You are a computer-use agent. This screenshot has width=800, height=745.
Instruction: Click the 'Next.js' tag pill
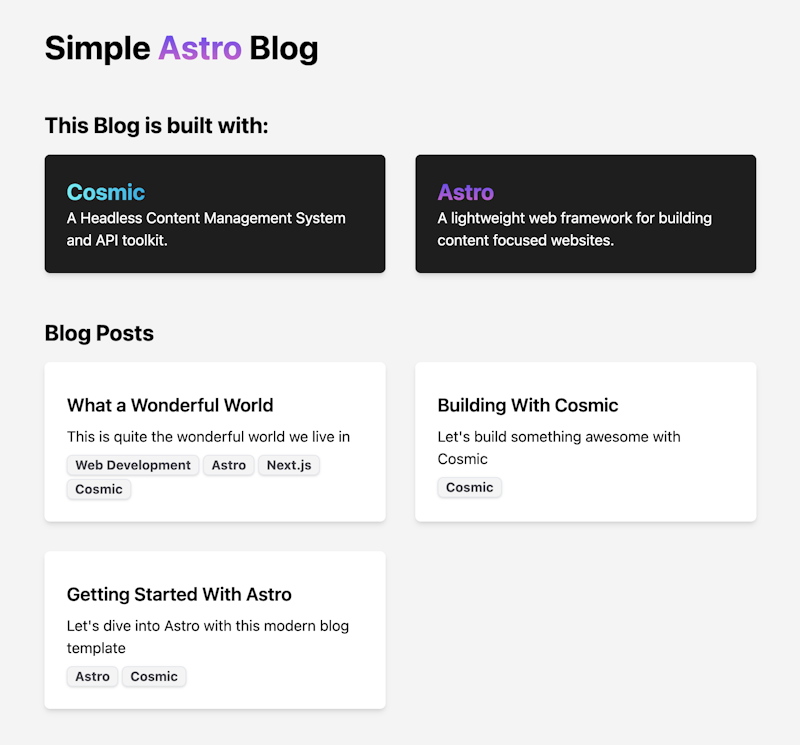(288, 465)
